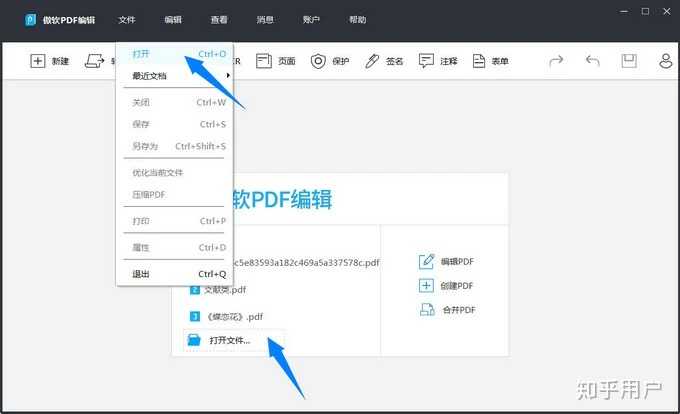Open the 表单 form icon

[478, 61]
